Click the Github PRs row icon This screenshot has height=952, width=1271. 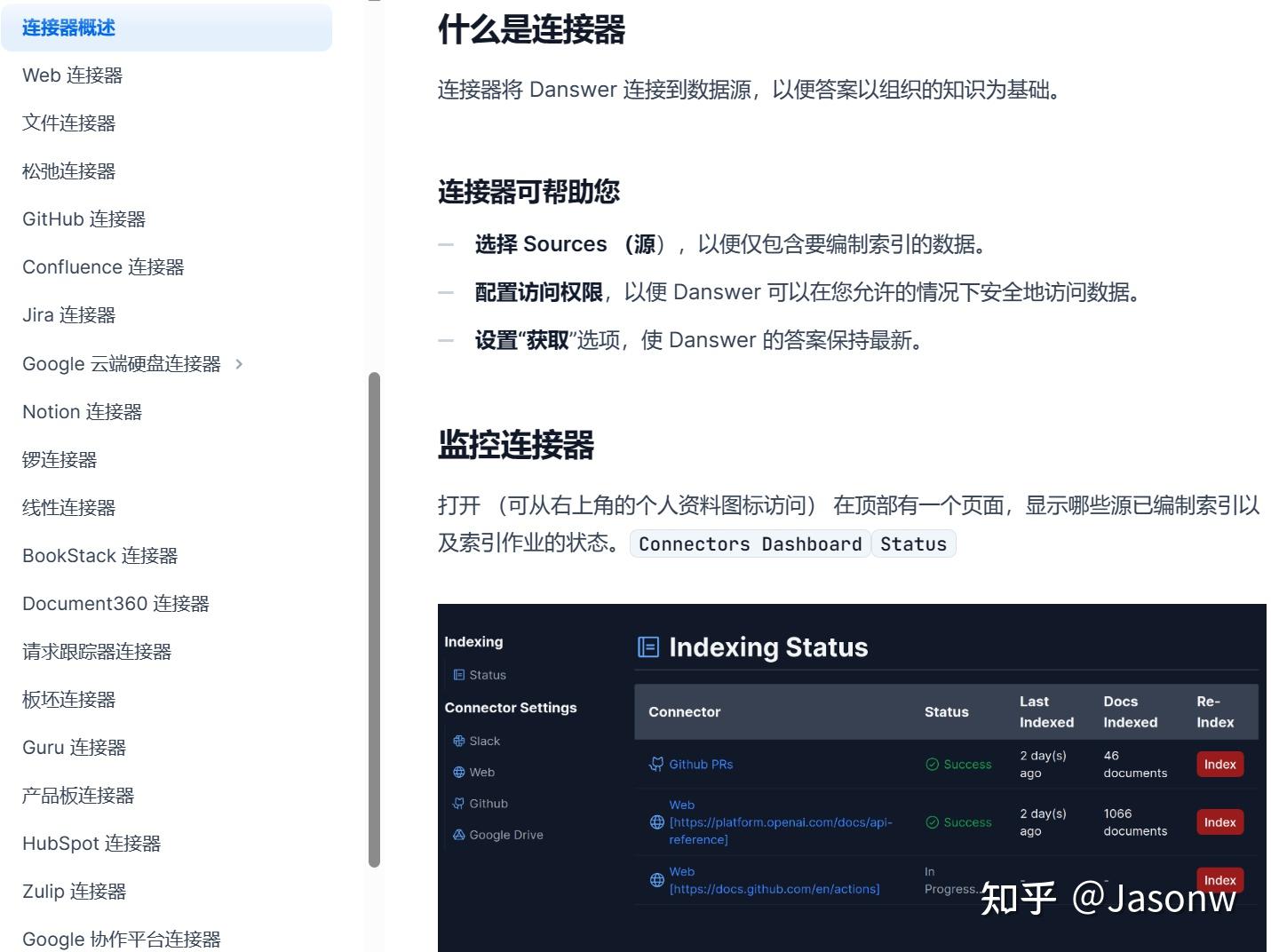coord(656,764)
